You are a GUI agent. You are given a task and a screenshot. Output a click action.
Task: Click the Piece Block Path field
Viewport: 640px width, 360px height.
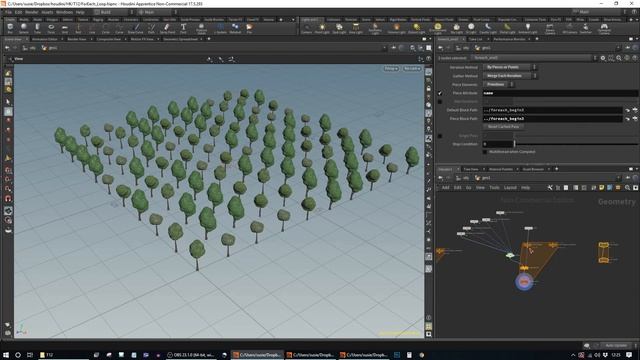[x=552, y=119]
